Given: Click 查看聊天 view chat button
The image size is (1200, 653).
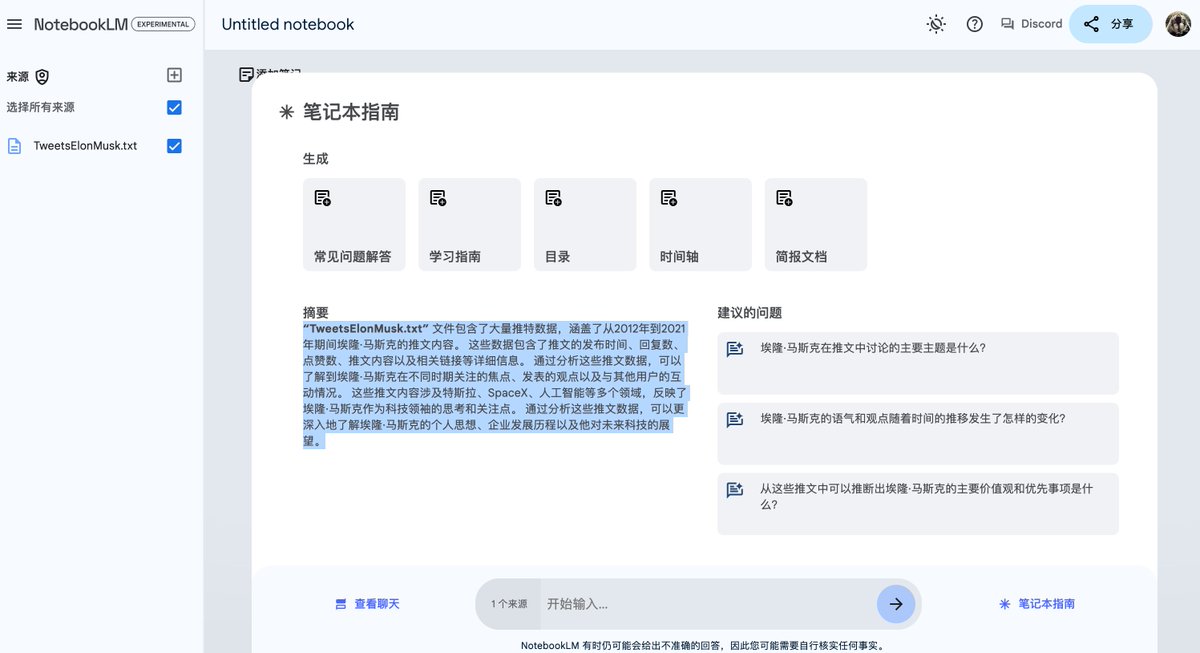Looking at the screenshot, I should click(367, 604).
